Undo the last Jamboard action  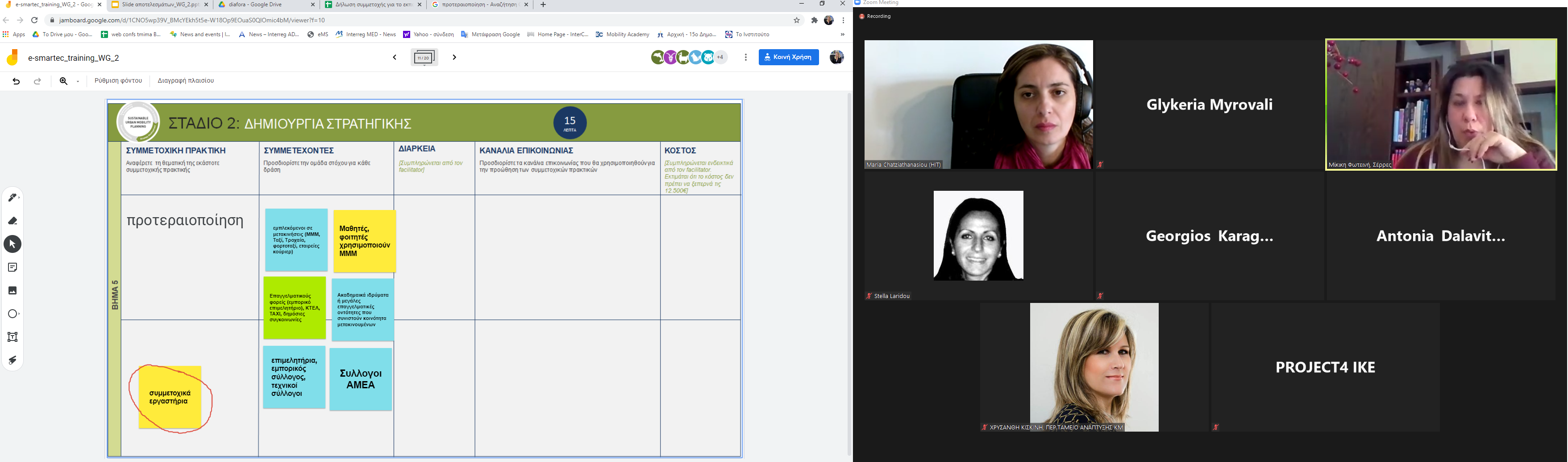pos(17,81)
